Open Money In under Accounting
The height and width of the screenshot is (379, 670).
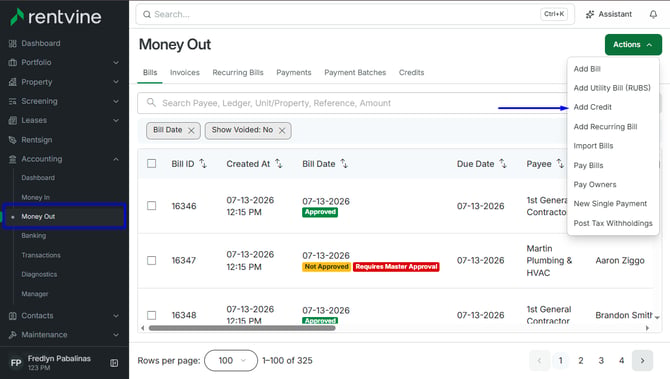[x=35, y=197]
